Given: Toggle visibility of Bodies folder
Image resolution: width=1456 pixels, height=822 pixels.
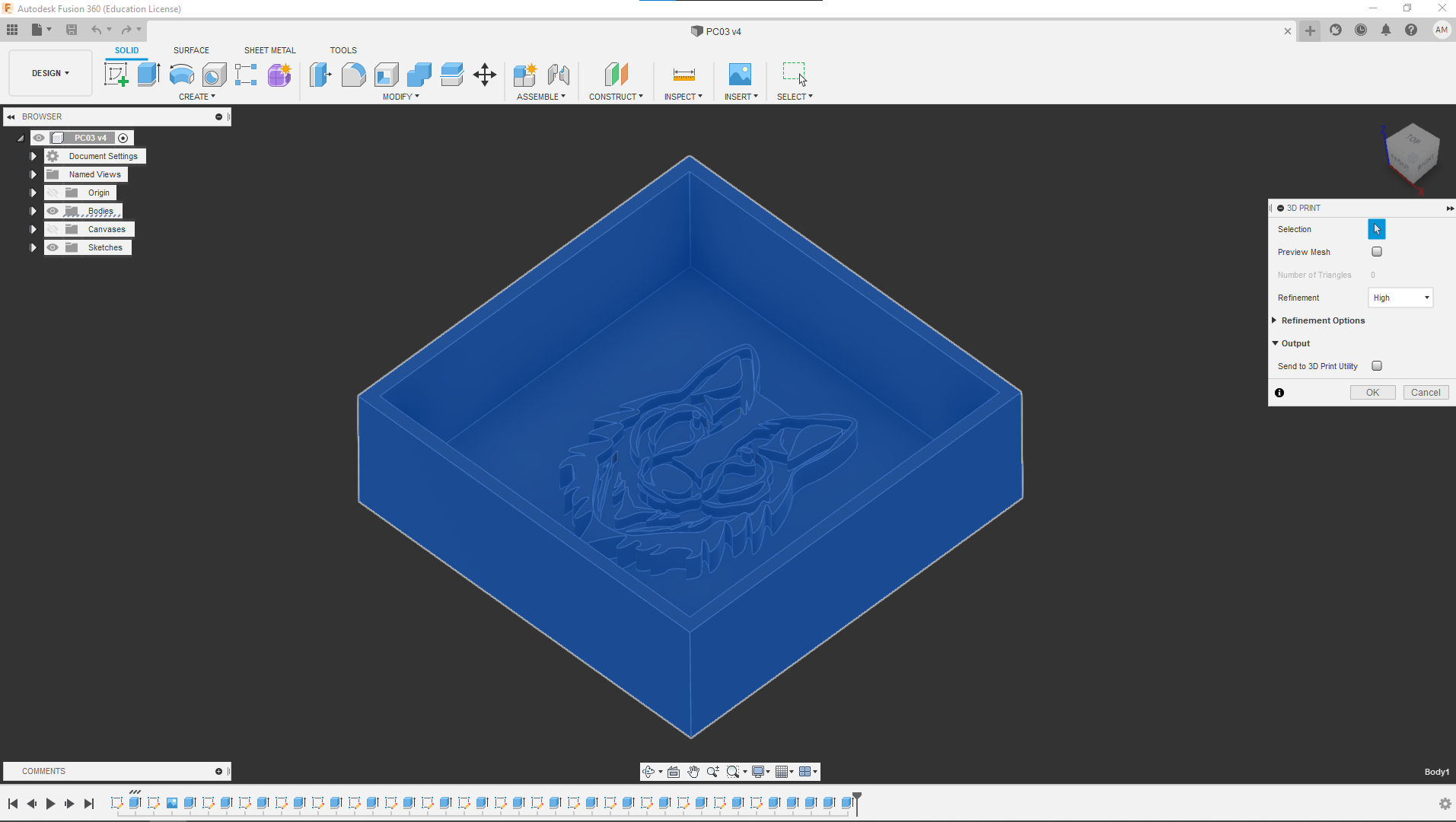Looking at the screenshot, I should pos(53,211).
